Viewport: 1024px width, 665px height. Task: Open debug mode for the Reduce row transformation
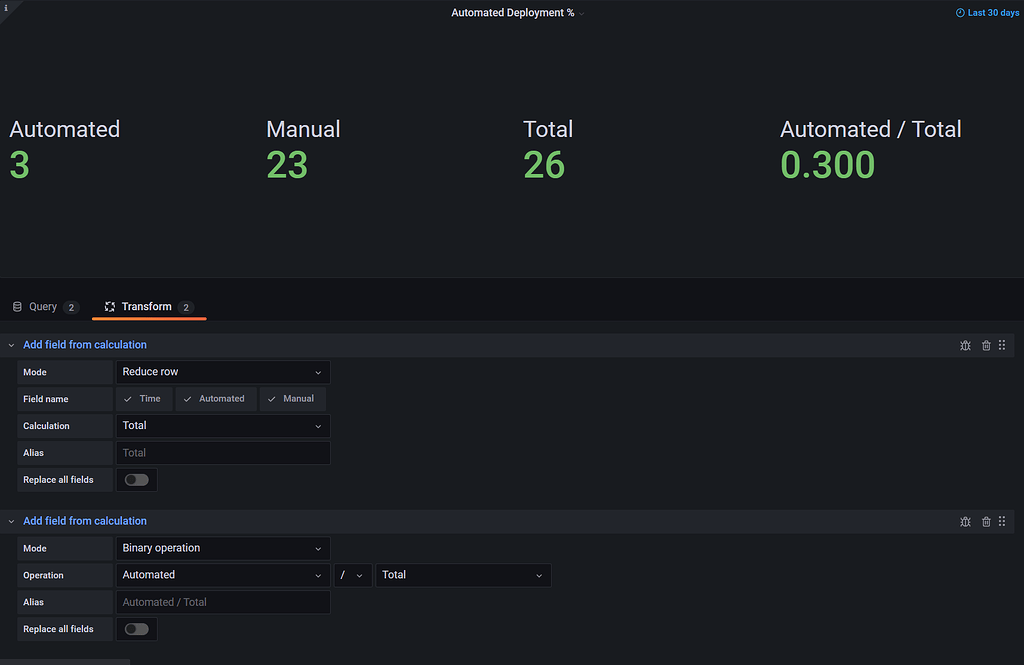tap(965, 344)
